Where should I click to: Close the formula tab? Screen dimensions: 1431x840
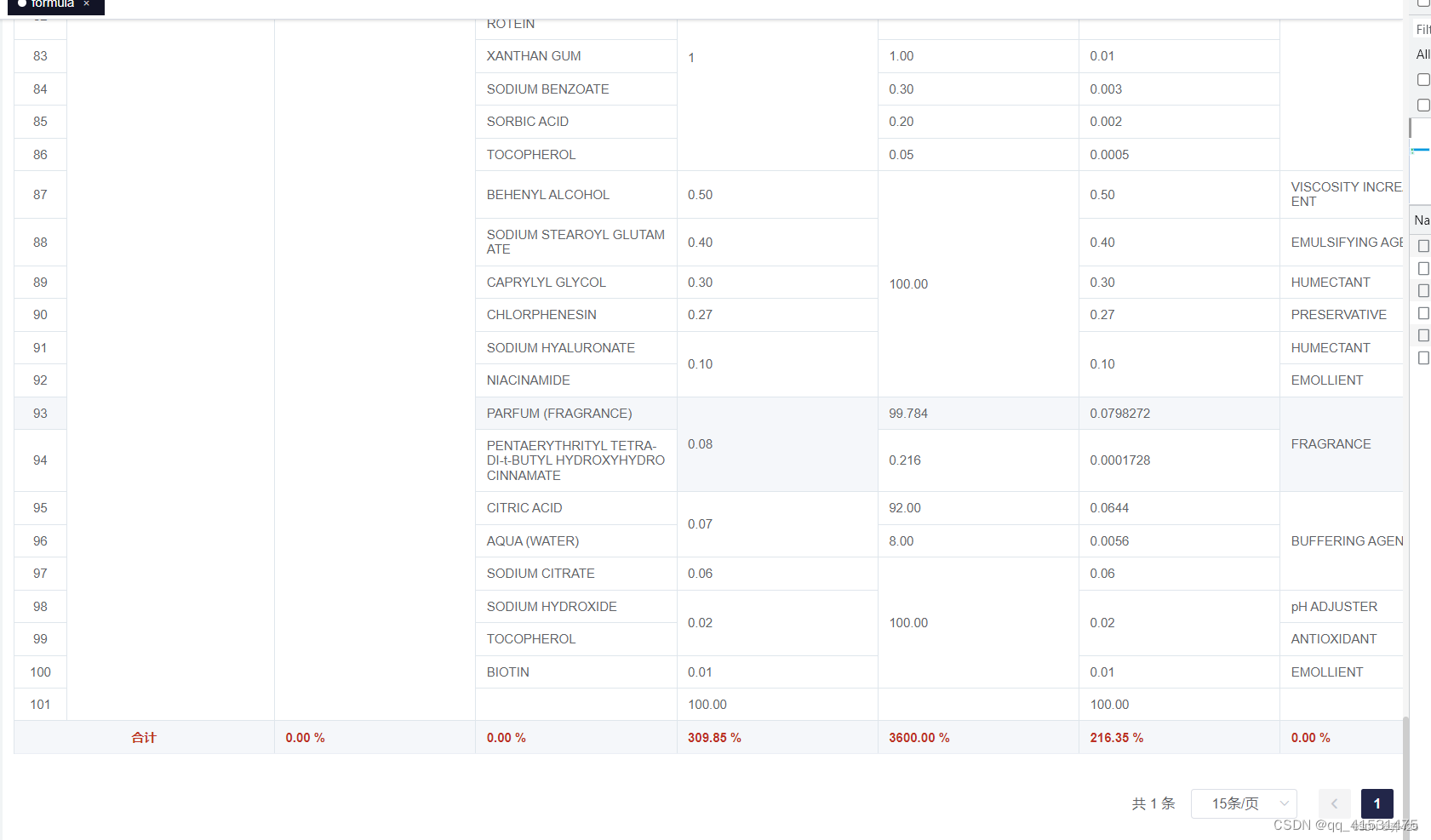[86, 4]
